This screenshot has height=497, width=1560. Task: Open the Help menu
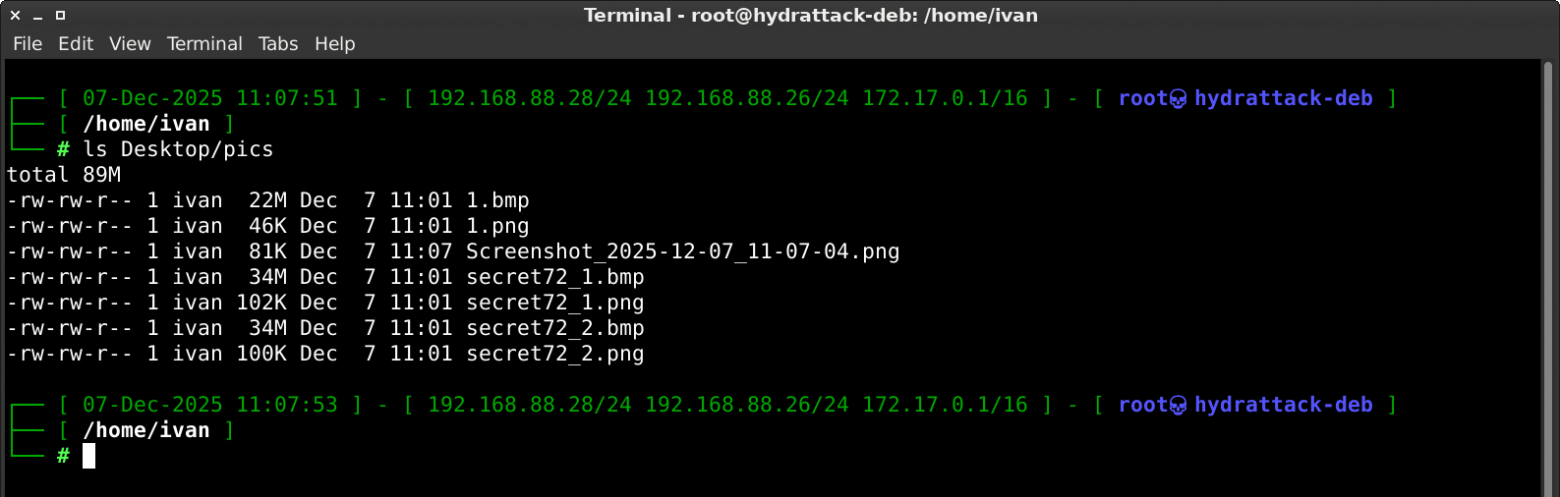[x=335, y=44]
